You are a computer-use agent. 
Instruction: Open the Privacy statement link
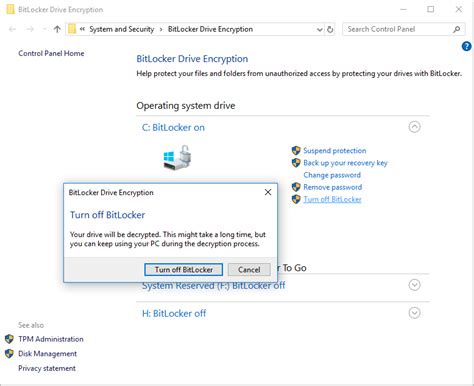coord(47,368)
